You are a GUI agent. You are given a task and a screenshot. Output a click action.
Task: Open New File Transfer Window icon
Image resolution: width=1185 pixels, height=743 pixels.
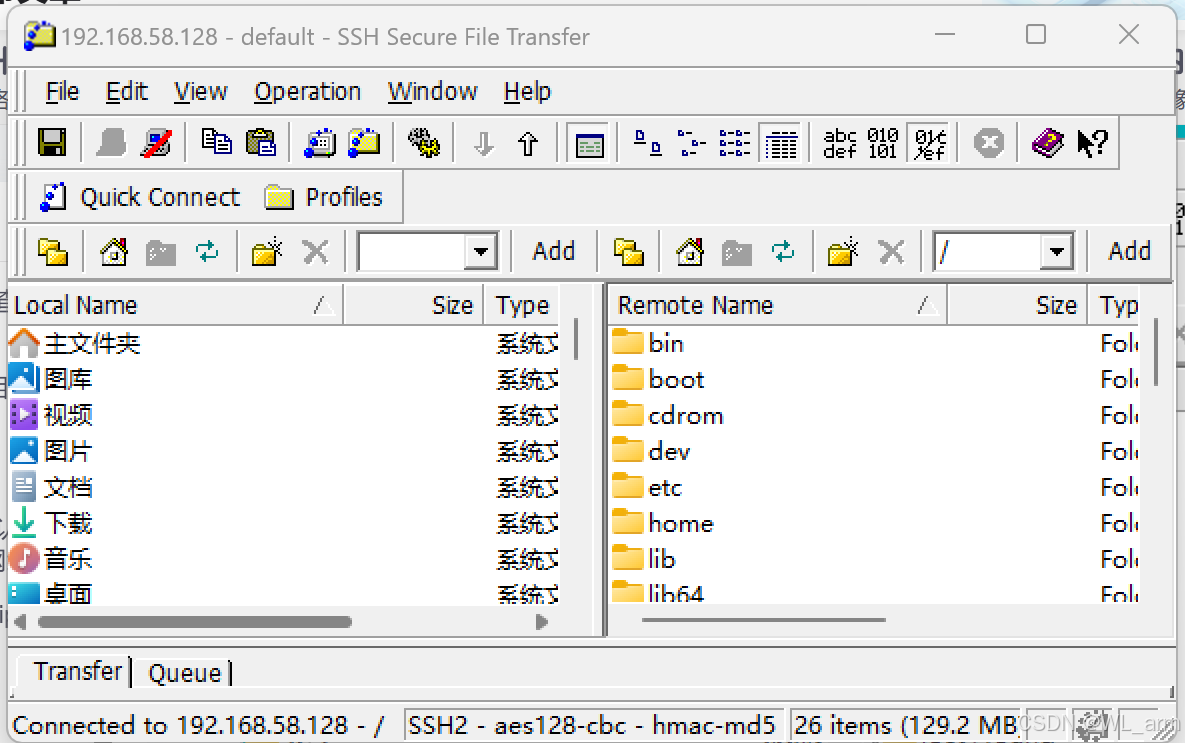coord(364,142)
